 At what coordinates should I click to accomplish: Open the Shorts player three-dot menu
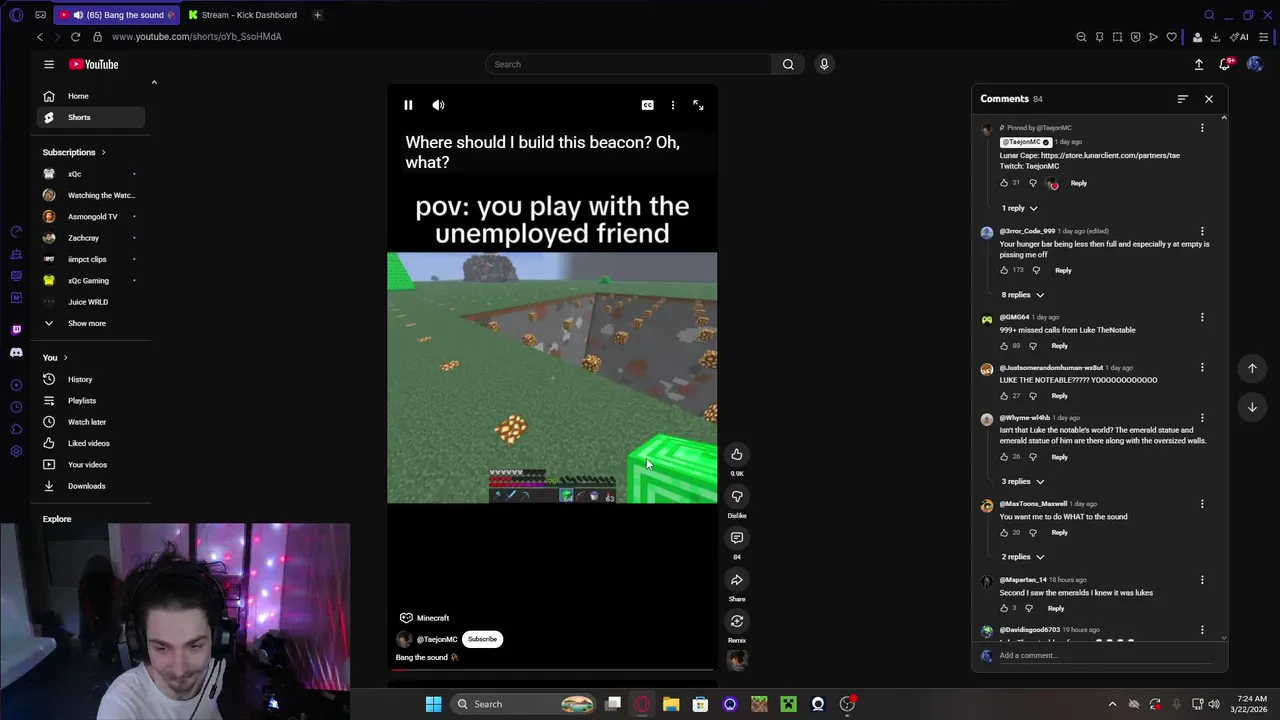[673, 105]
